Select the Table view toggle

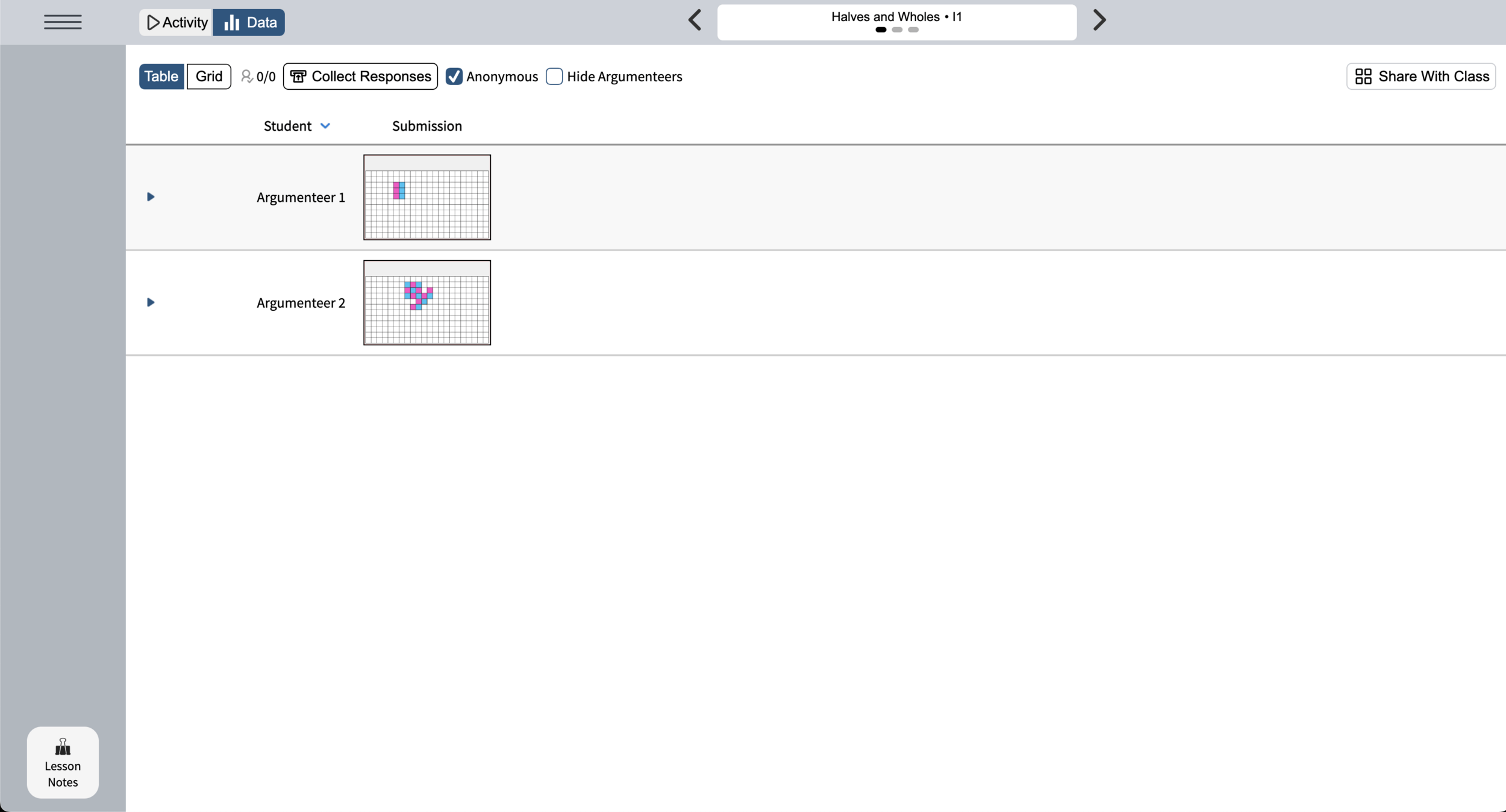point(161,77)
